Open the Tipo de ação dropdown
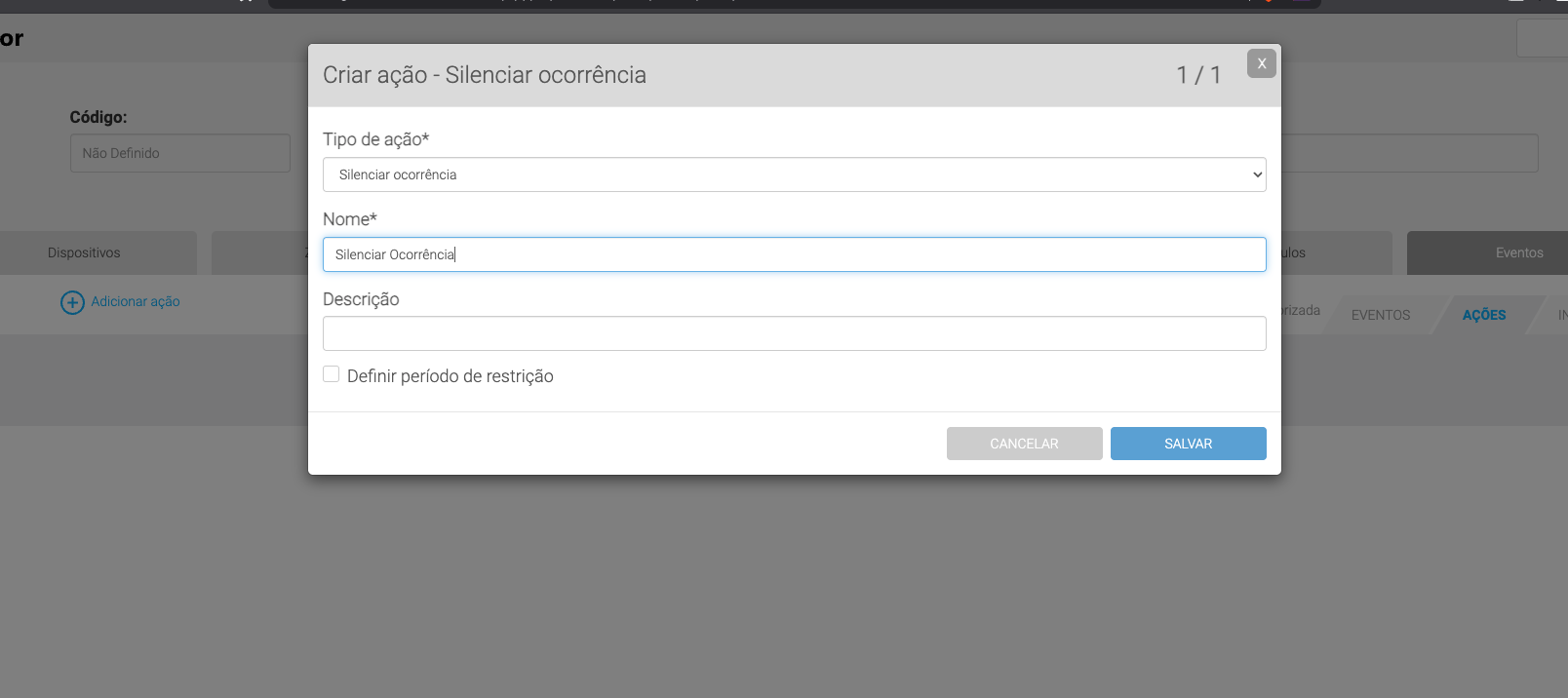 tap(794, 174)
